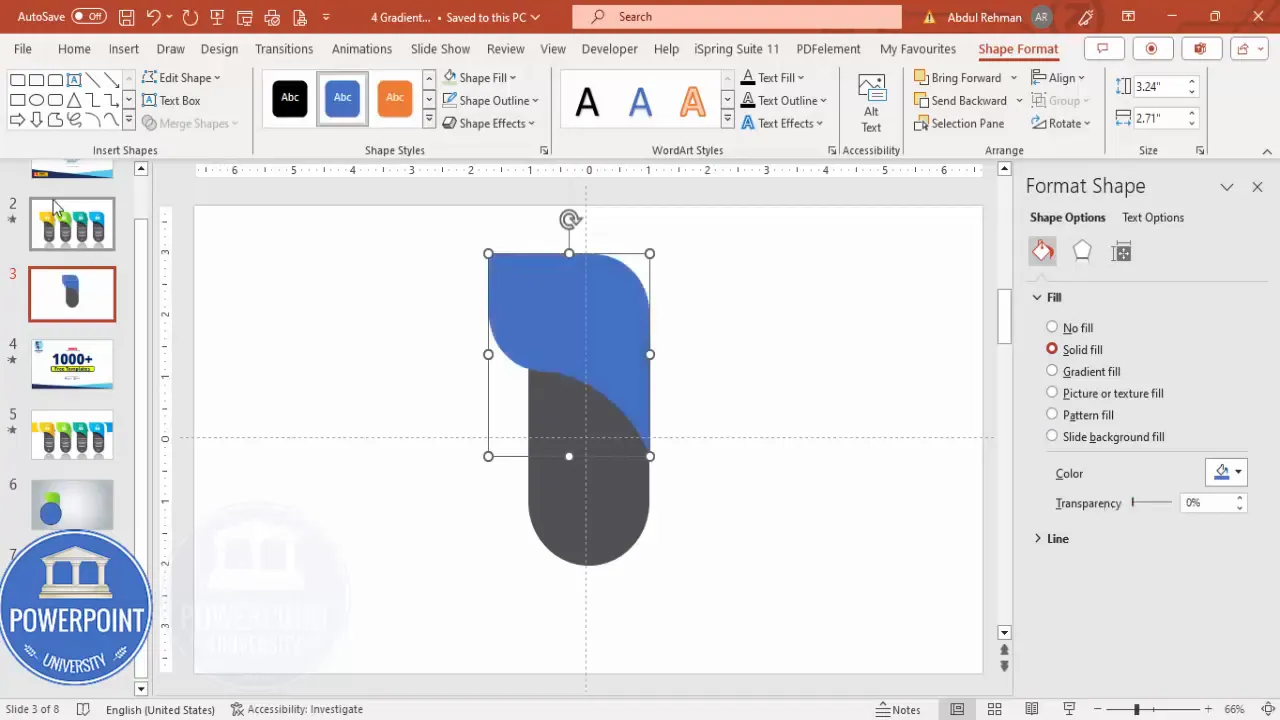
Task: Select the slide 4 thumbnail
Action: click(x=72, y=363)
